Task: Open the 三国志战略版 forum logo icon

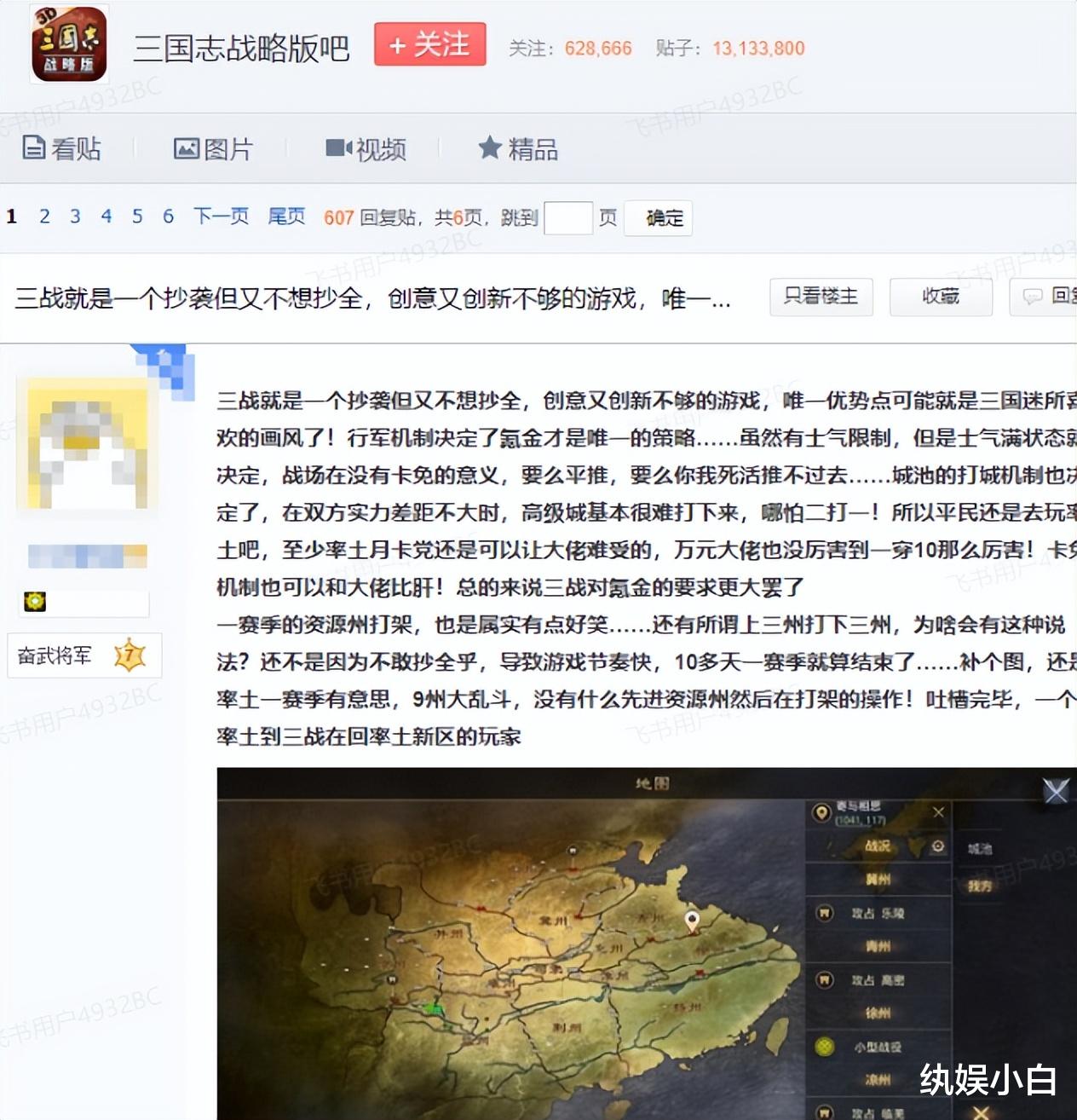Action: point(69,43)
